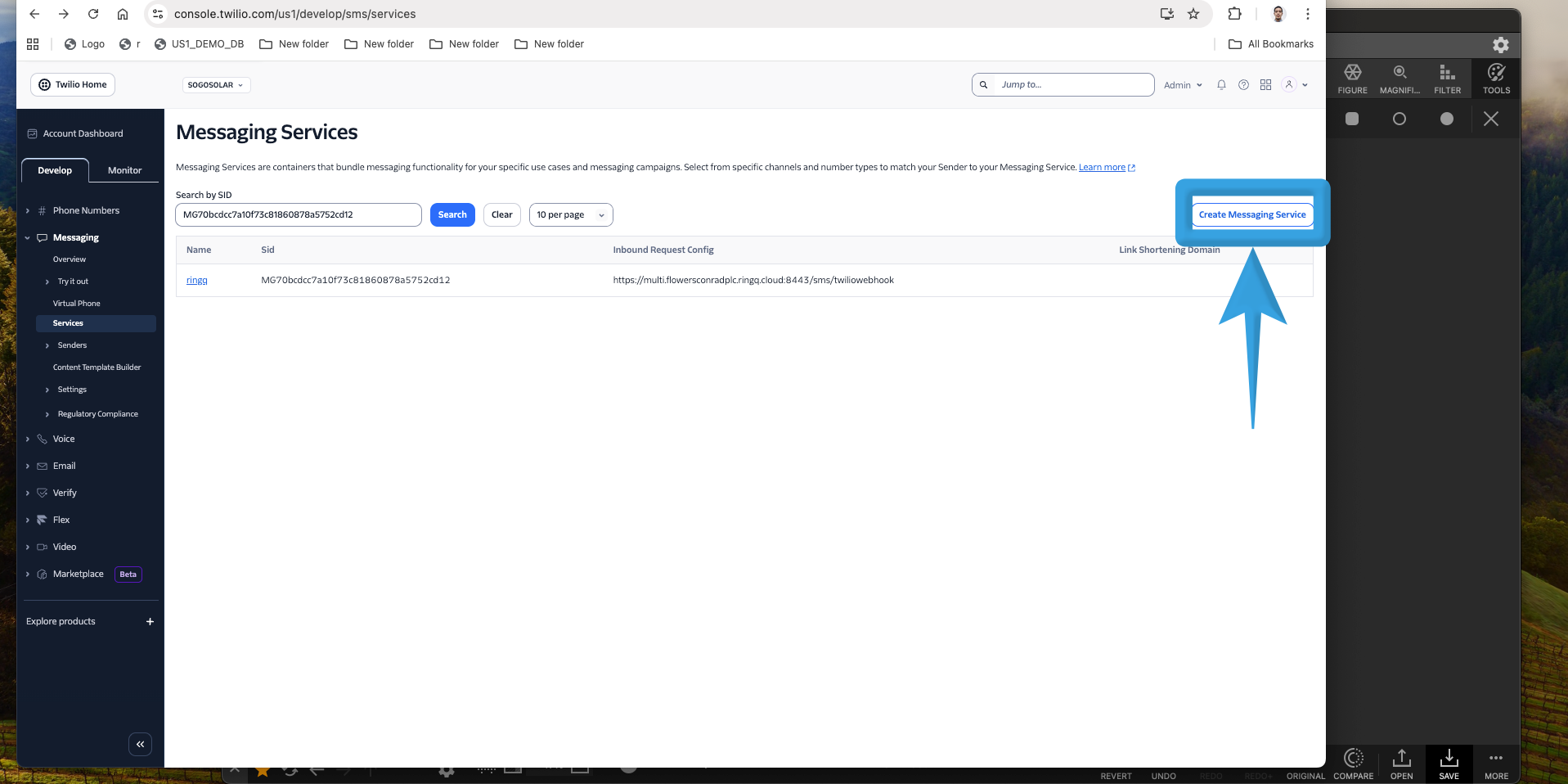Open Virtual Phone
The width and height of the screenshot is (1568, 784).
click(x=77, y=304)
